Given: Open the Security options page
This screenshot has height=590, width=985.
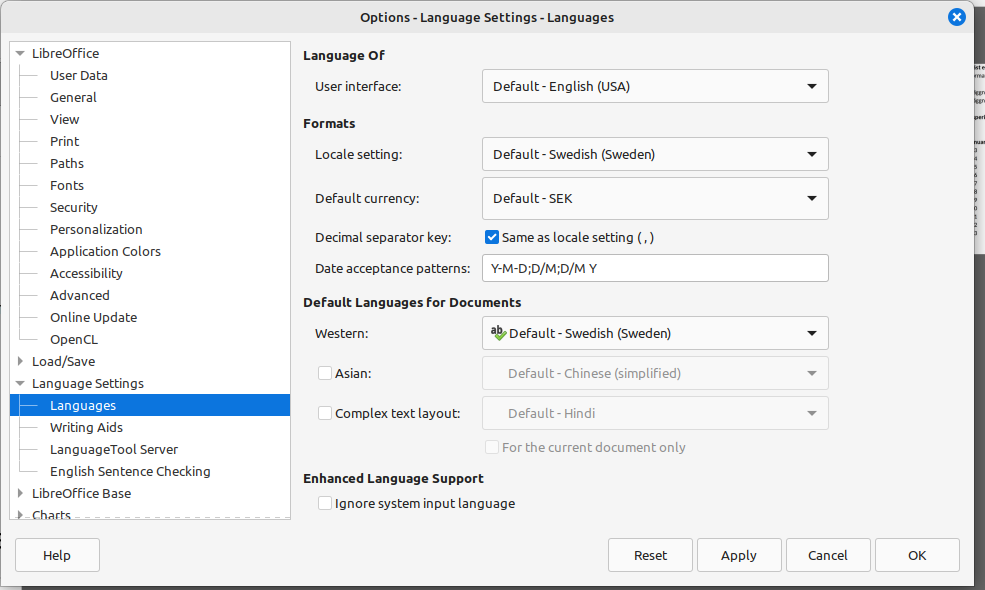Looking at the screenshot, I should (x=73, y=207).
